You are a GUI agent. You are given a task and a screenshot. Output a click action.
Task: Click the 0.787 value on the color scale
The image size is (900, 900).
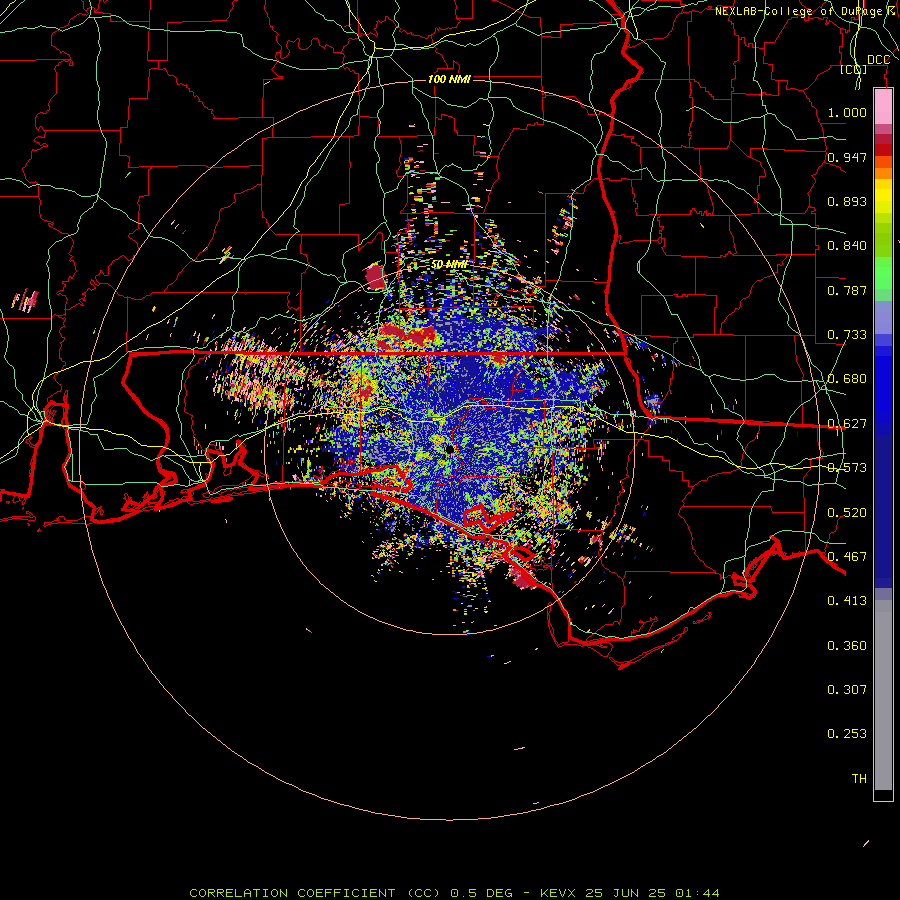pyautogui.click(x=847, y=290)
